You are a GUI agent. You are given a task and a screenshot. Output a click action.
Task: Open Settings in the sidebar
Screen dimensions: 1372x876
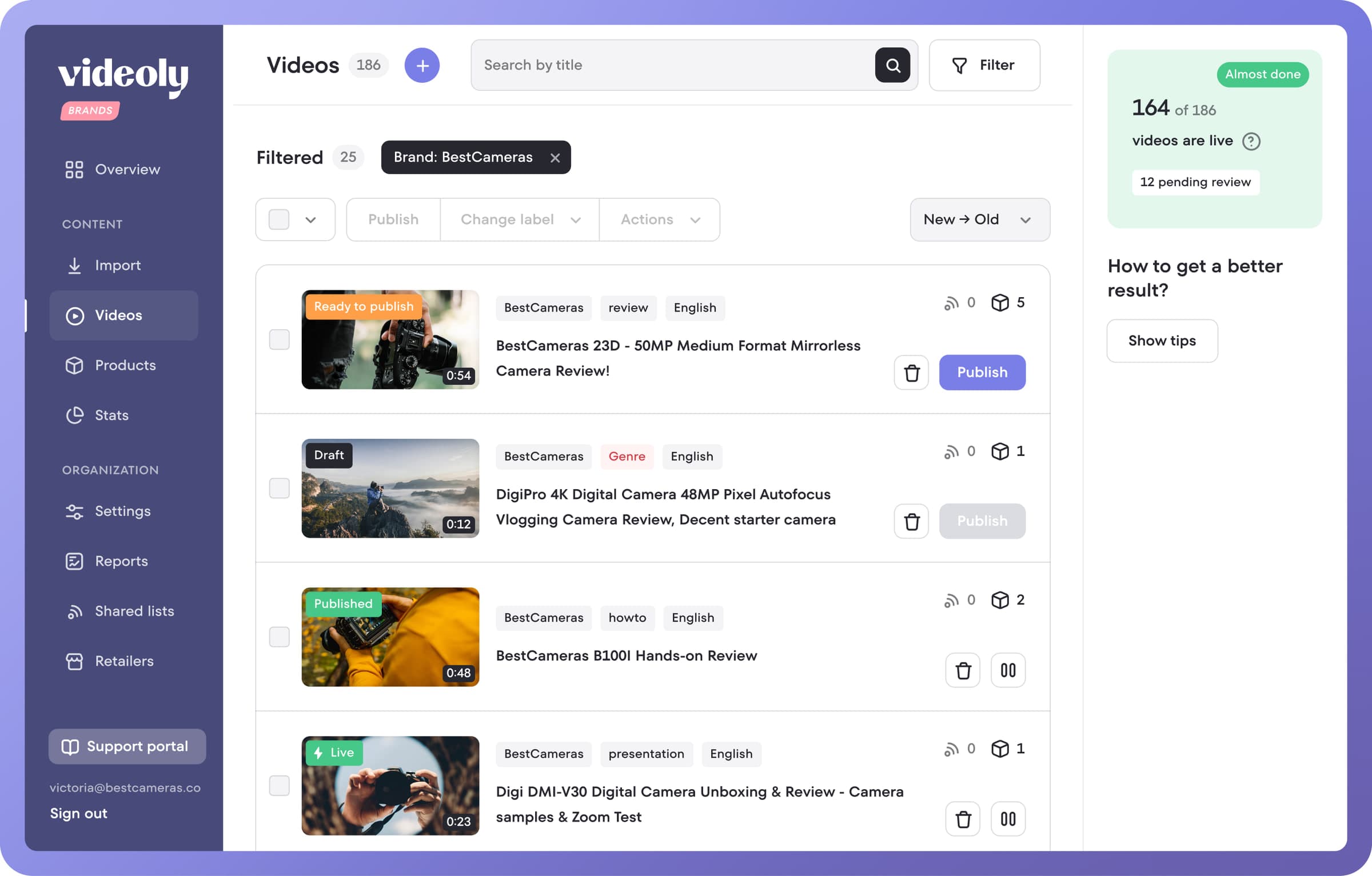(108, 511)
